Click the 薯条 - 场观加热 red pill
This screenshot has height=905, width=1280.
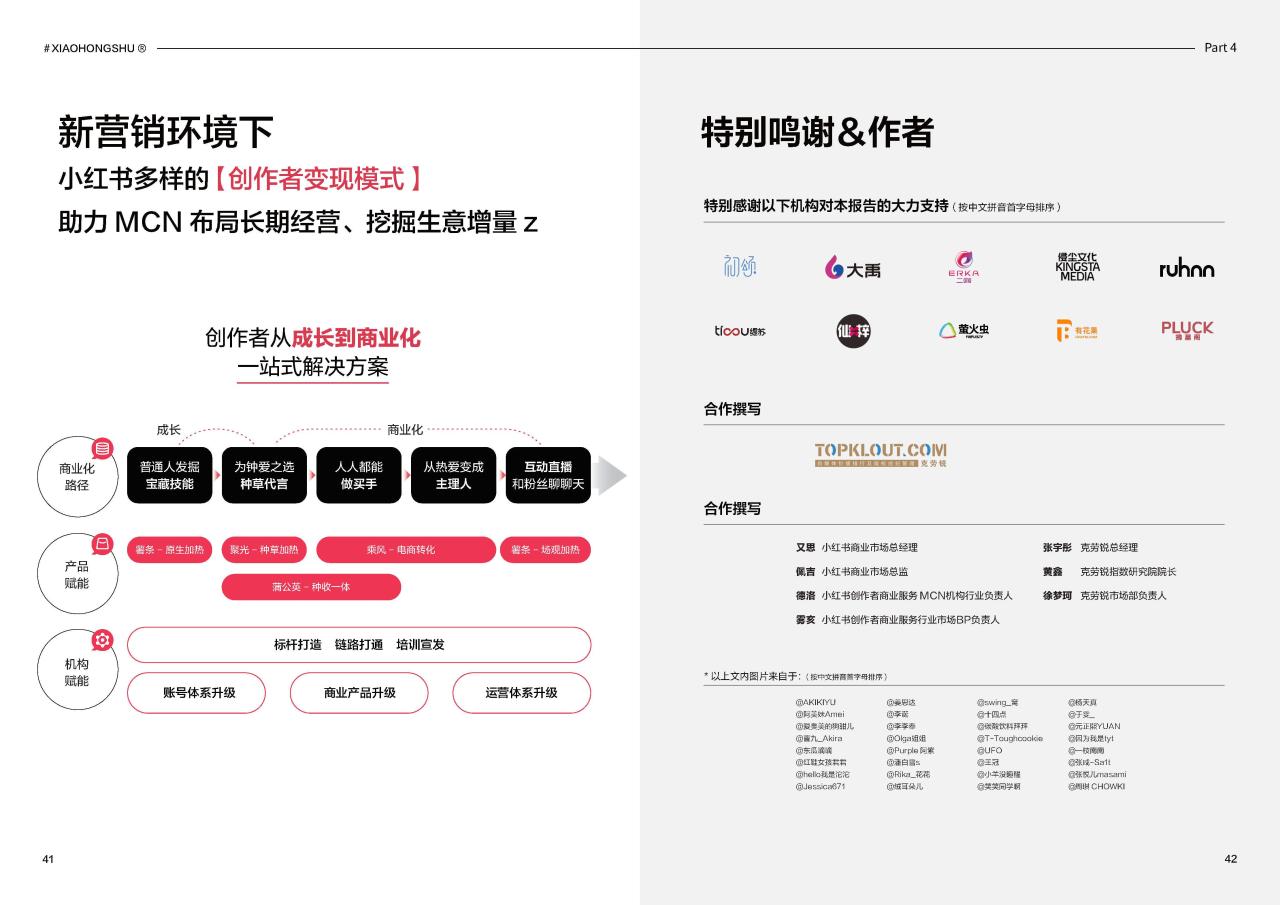pos(545,550)
